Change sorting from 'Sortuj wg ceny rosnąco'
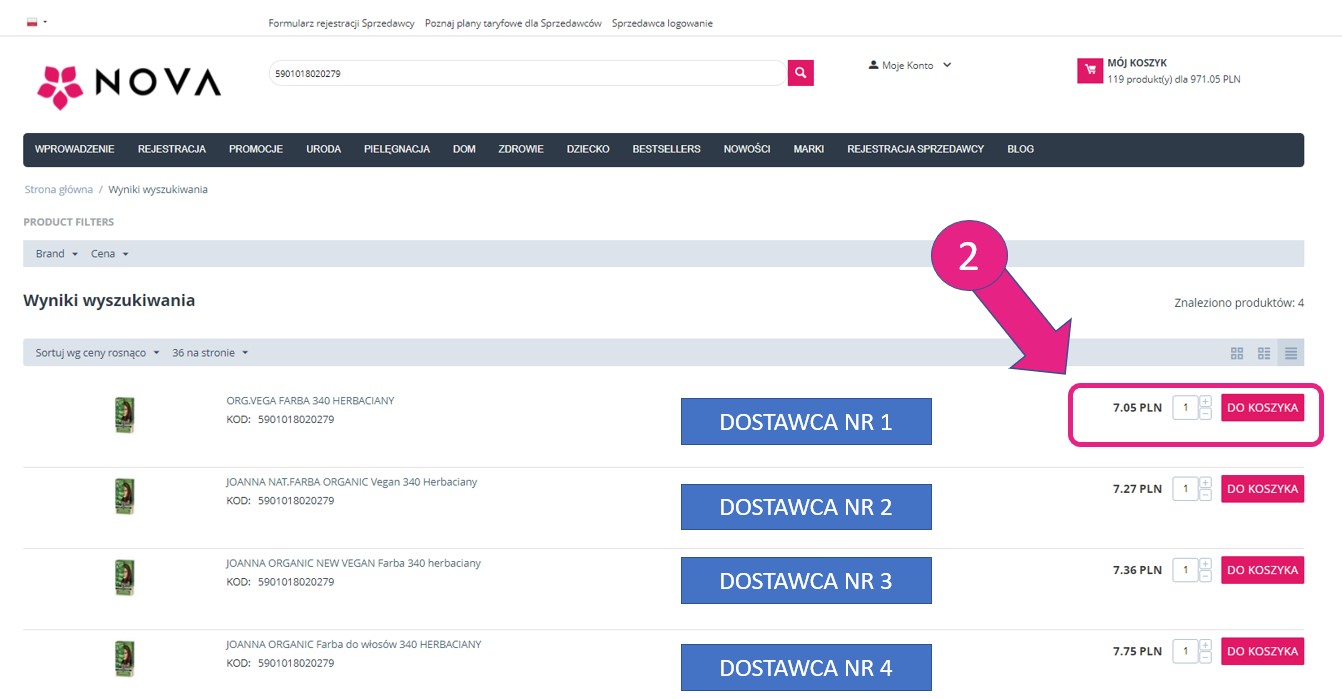This screenshot has height=699, width=1342. click(x=97, y=353)
